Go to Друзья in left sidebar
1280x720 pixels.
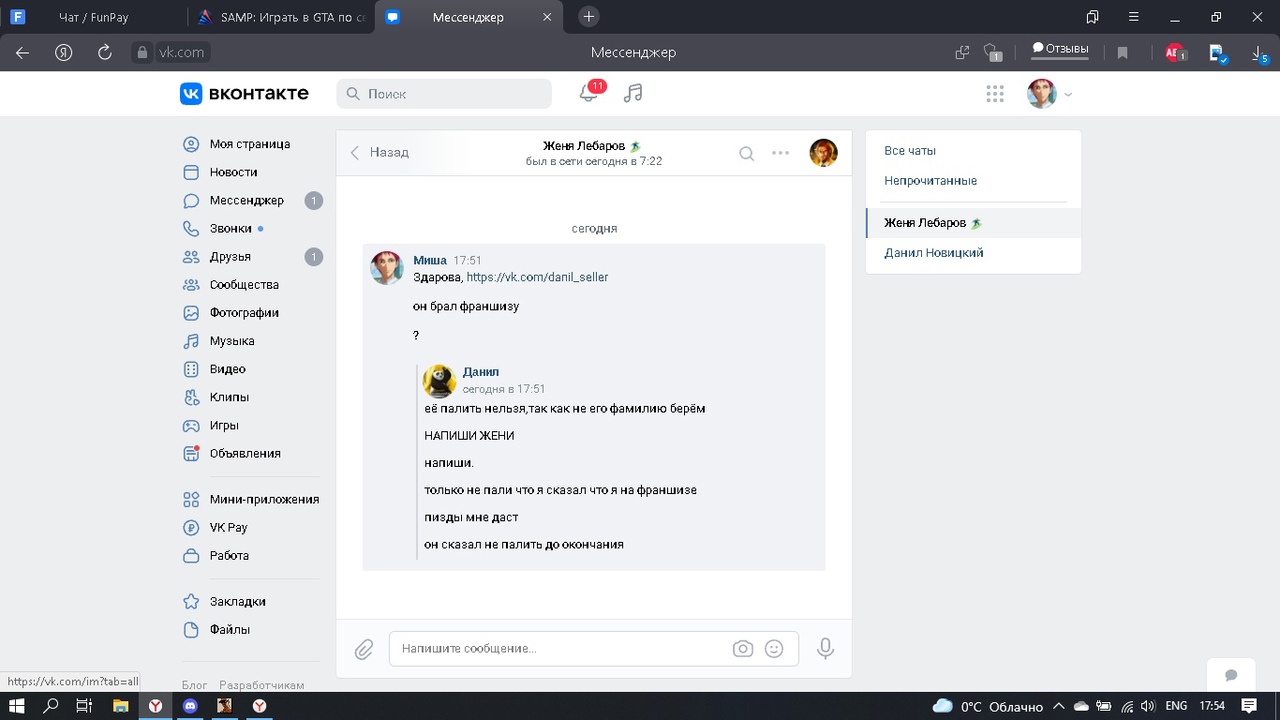(230, 257)
